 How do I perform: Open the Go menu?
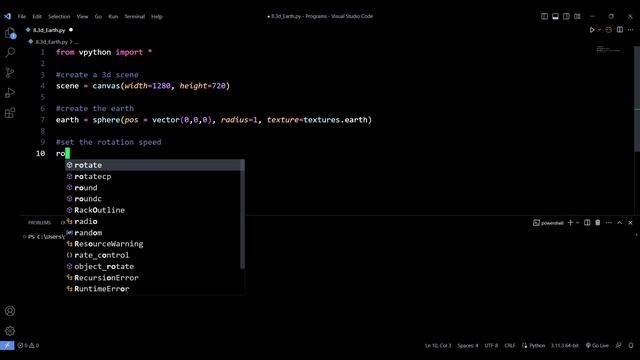(x=98, y=17)
